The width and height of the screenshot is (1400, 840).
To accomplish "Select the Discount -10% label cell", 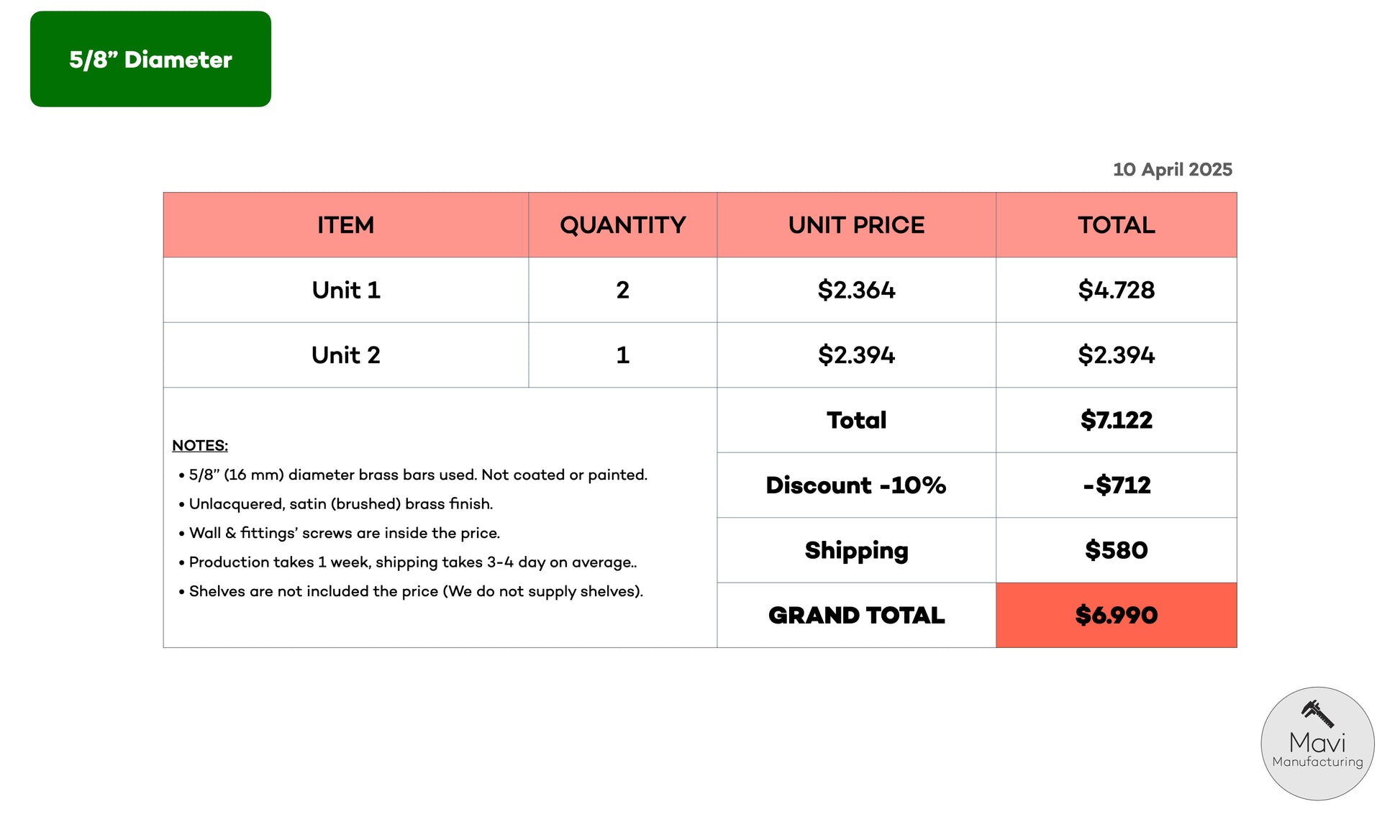I will tap(856, 485).
